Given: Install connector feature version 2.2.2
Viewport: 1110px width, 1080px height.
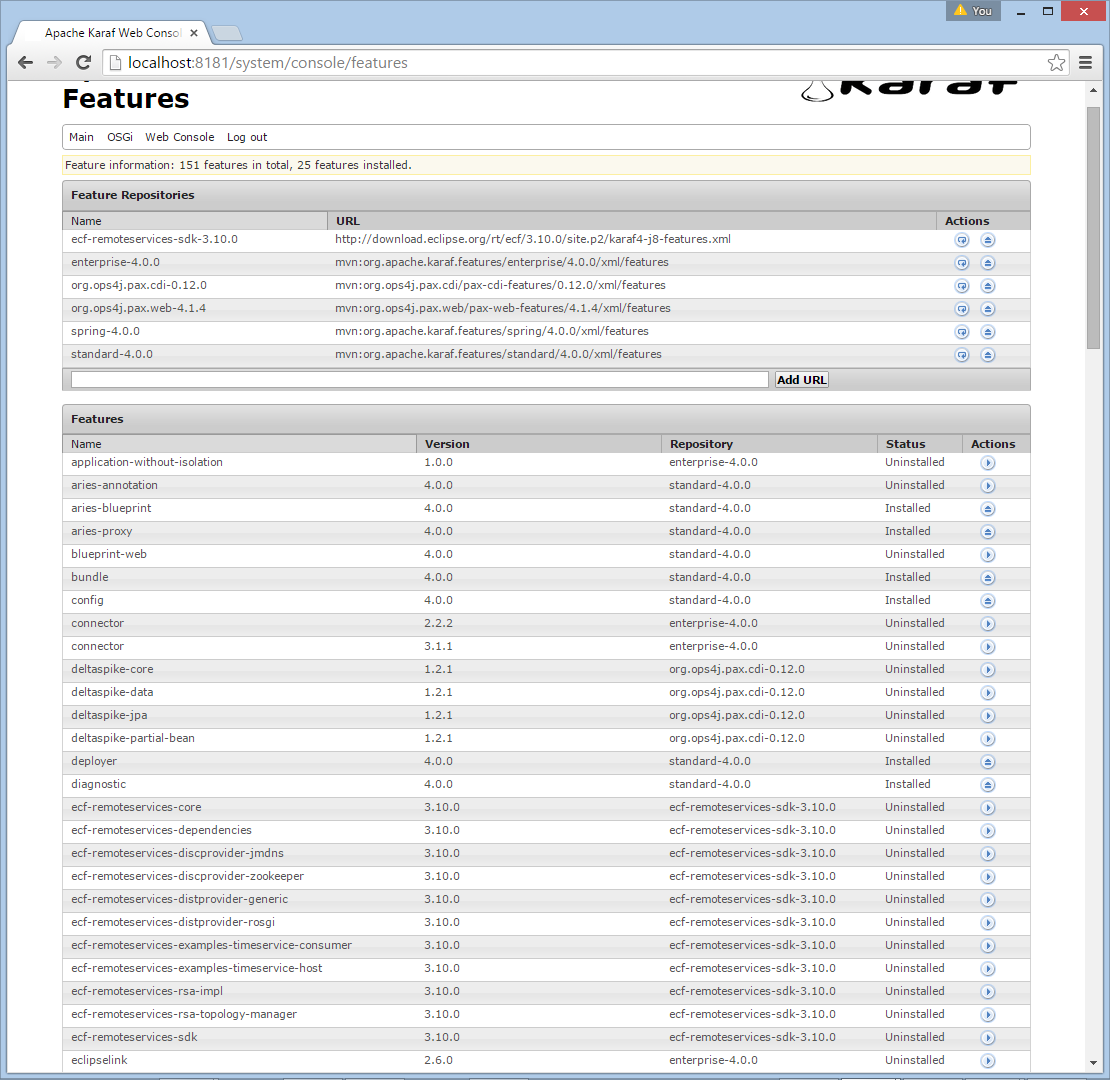Looking at the screenshot, I should (988, 624).
